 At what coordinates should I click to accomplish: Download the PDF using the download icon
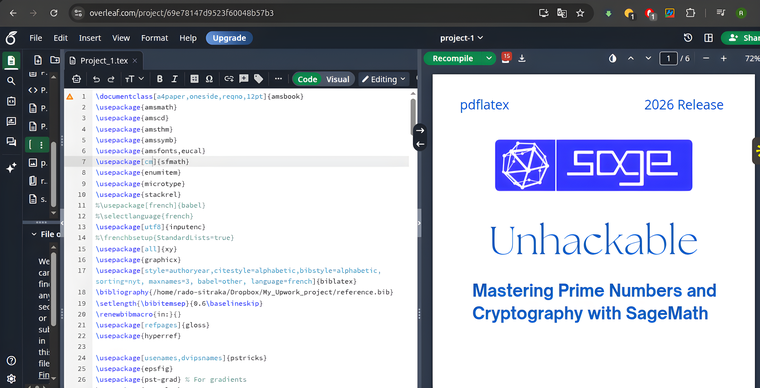pos(522,59)
